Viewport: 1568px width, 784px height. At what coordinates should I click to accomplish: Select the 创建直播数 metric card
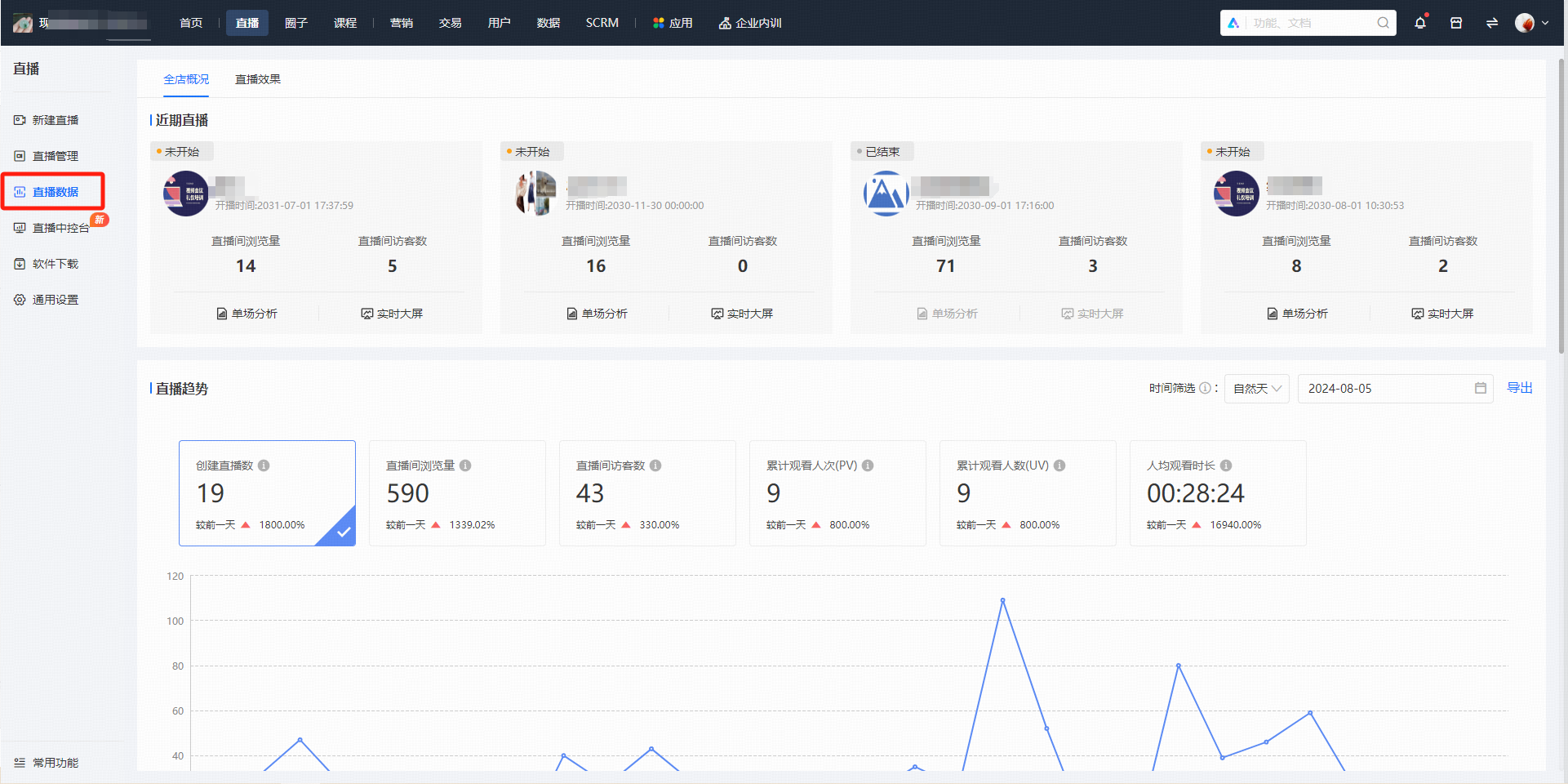pos(267,493)
